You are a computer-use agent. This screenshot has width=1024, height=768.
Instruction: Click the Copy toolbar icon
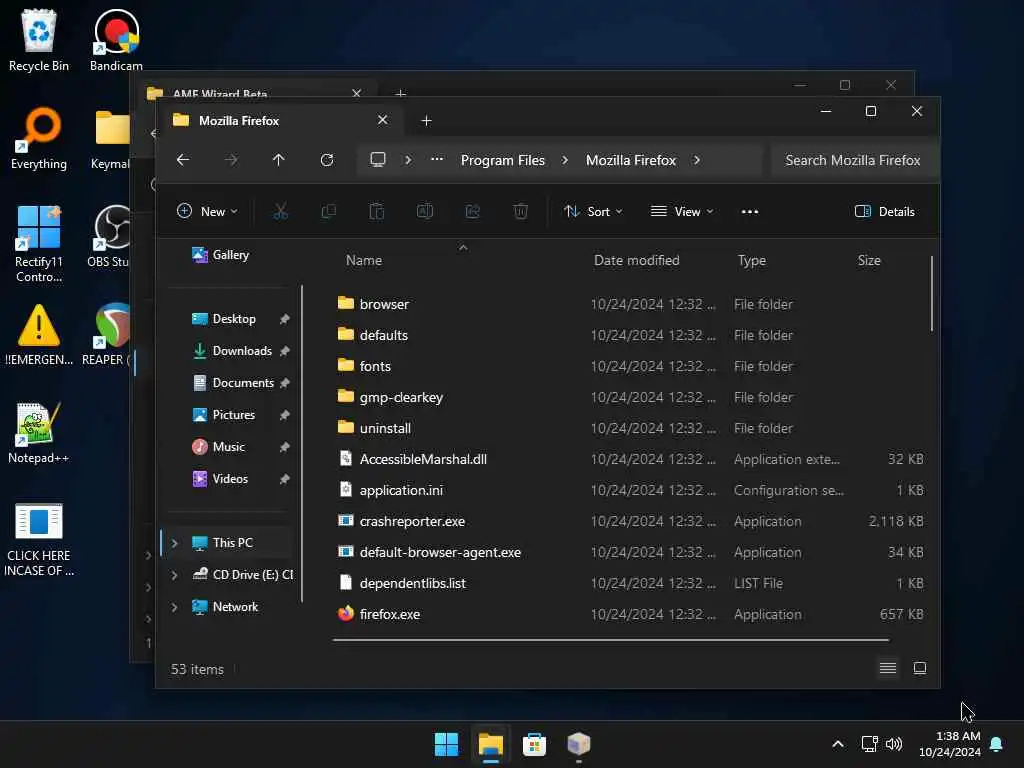[x=328, y=212]
